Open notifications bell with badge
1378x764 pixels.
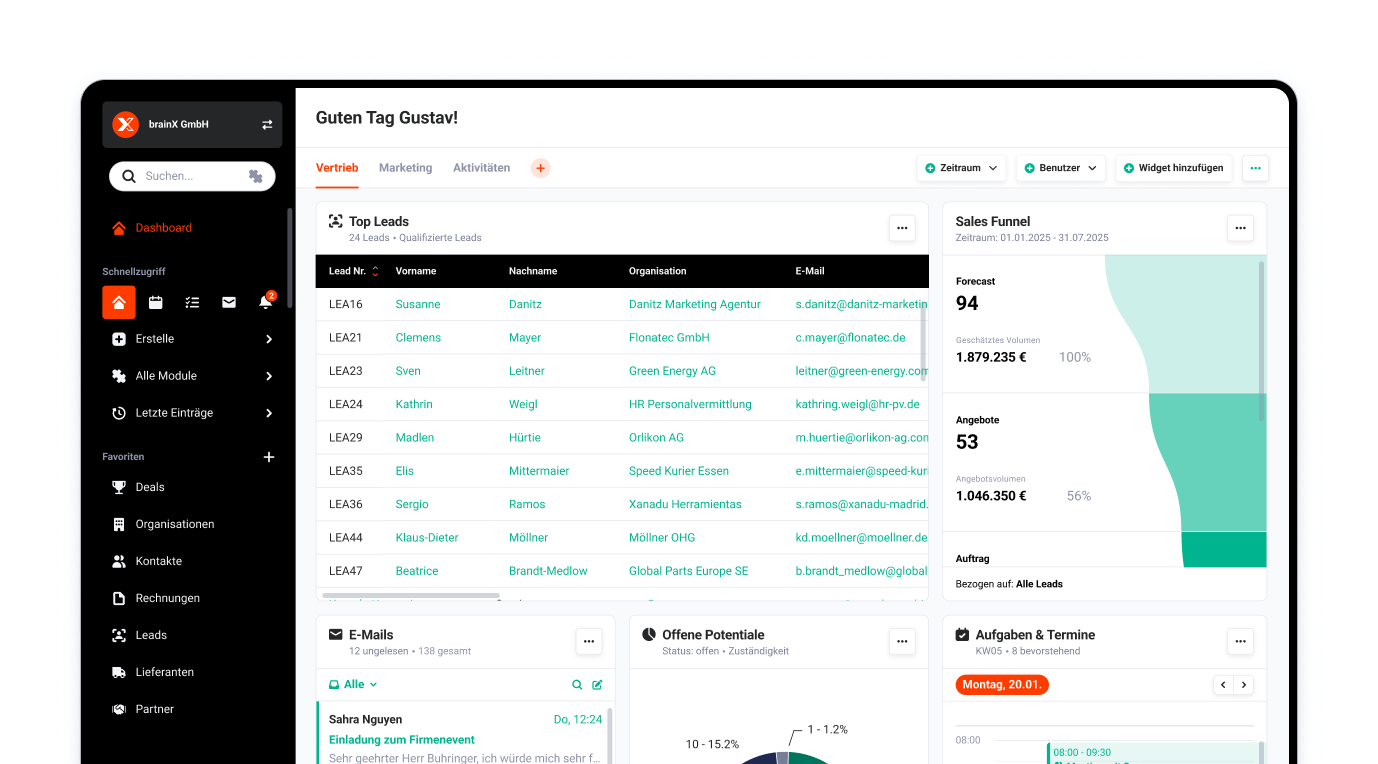(x=265, y=302)
